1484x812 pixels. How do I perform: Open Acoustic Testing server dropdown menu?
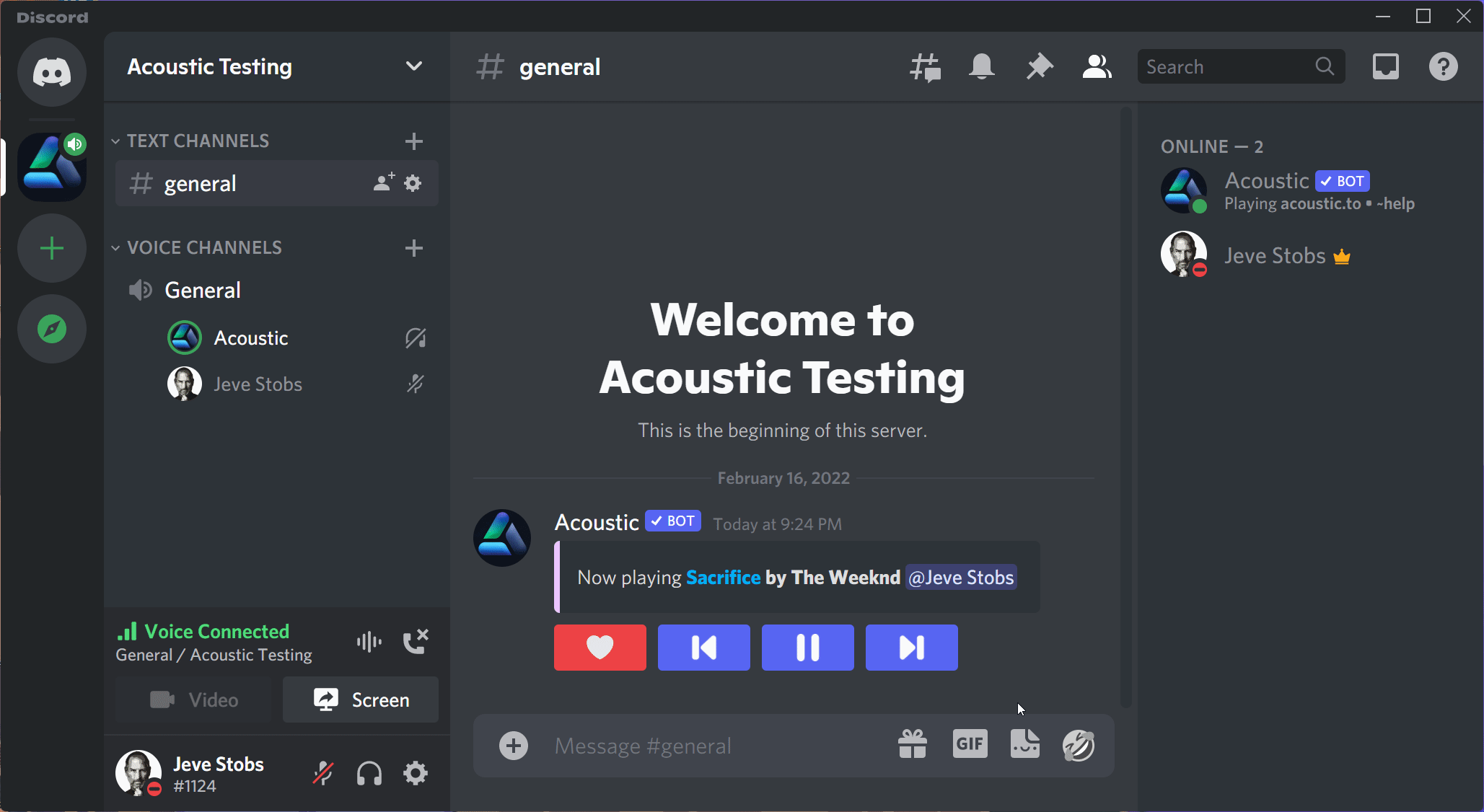pos(413,66)
